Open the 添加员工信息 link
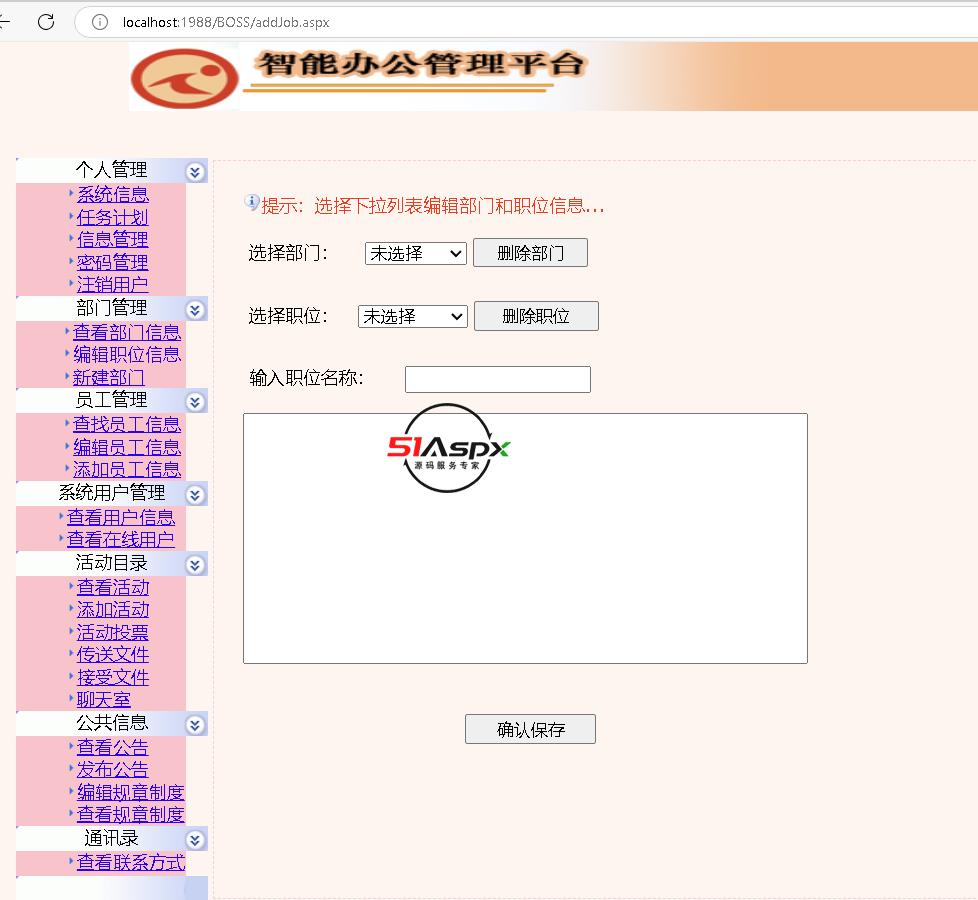978x900 pixels. [x=127, y=469]
